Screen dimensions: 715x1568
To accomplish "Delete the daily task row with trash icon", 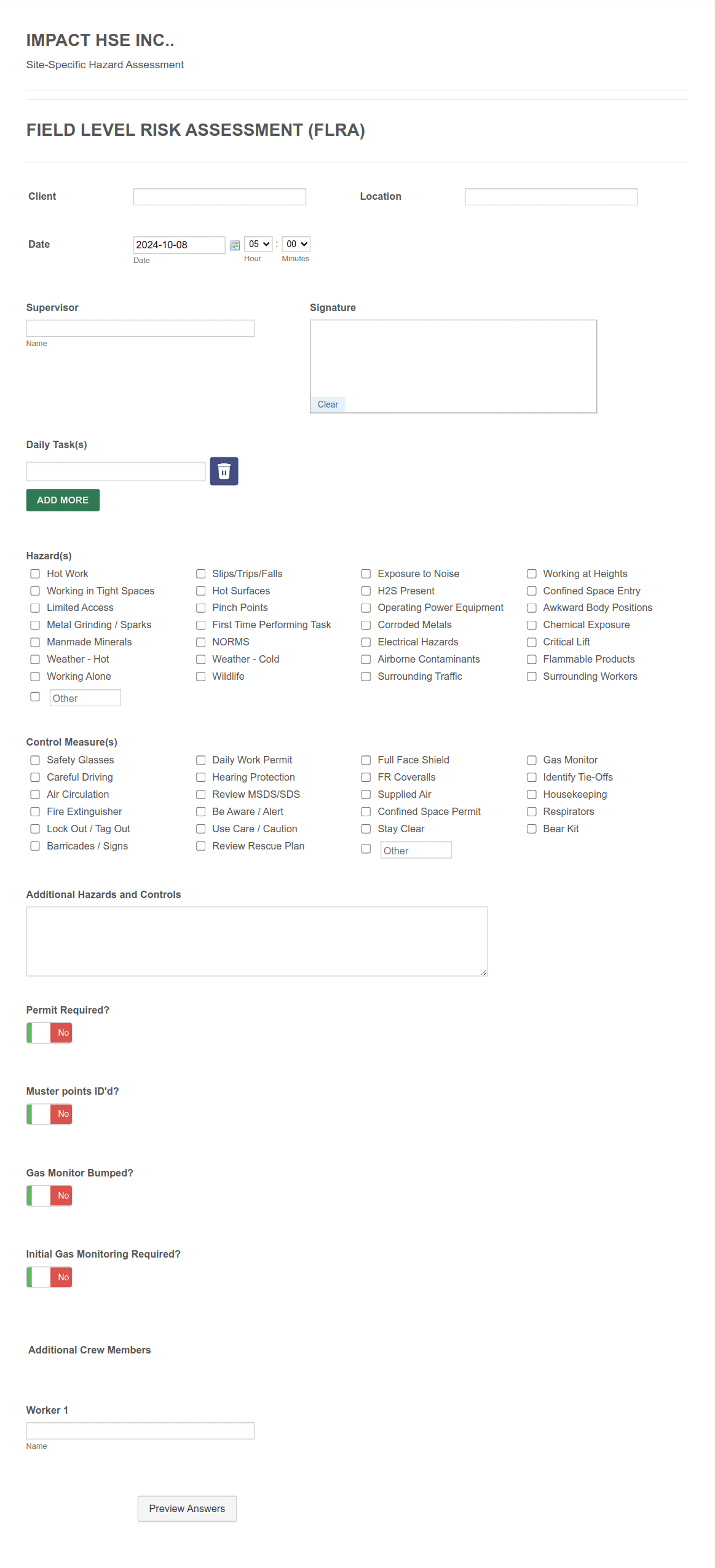I will tap(224, 471).
